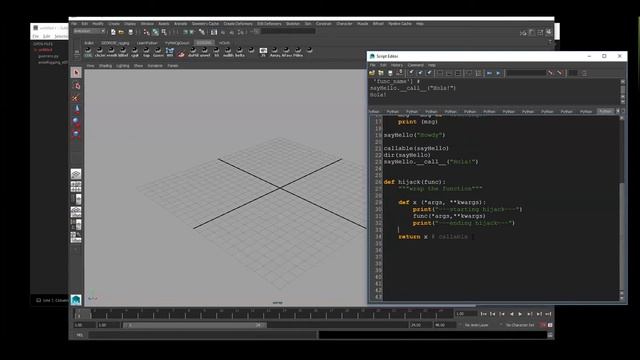Toggle Show History only in Script Editor
The width and height of the screenshot is (640, 360).
click(x=440, y=73)
